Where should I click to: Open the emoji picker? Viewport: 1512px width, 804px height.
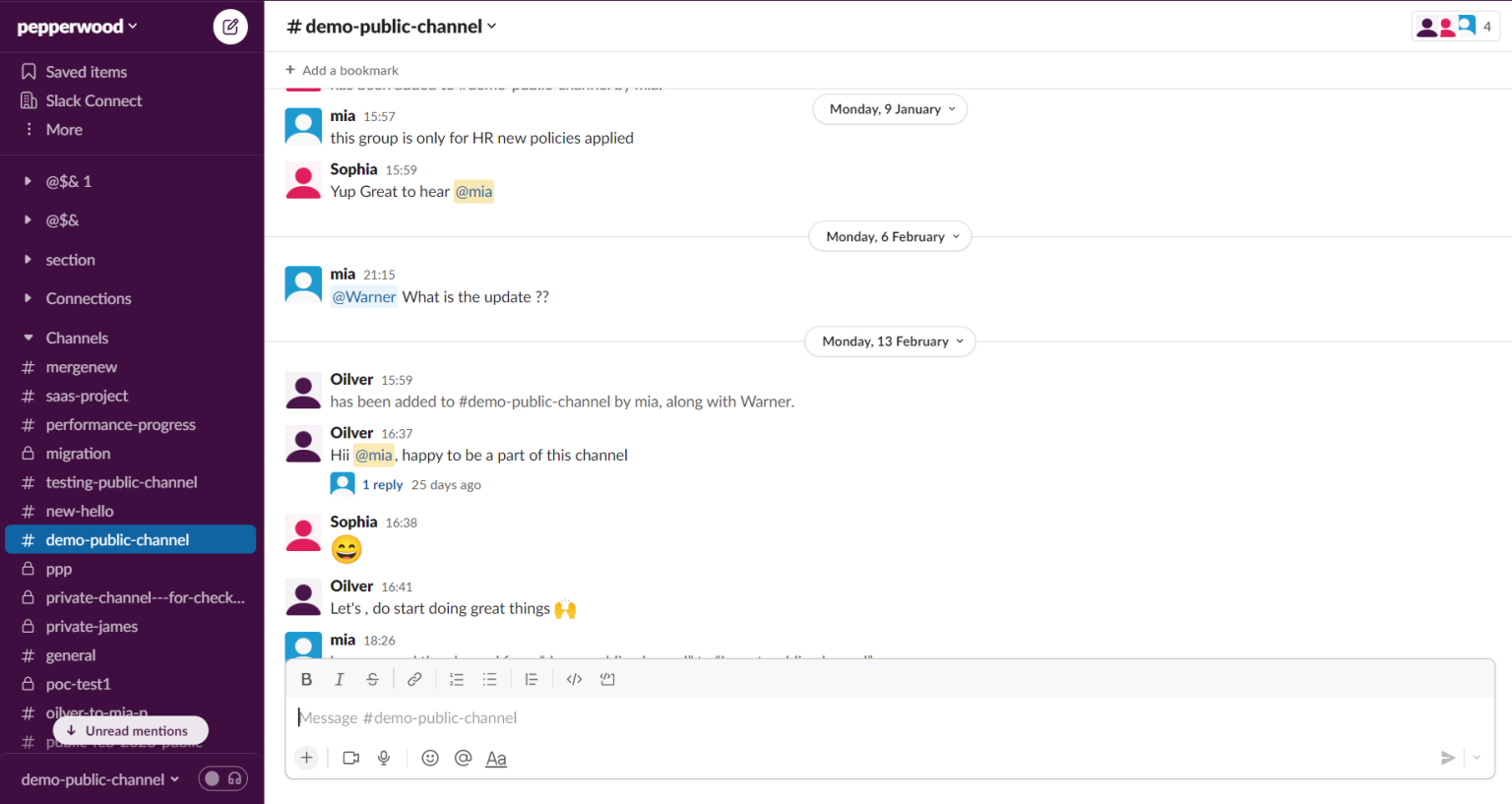pos(430,758)
